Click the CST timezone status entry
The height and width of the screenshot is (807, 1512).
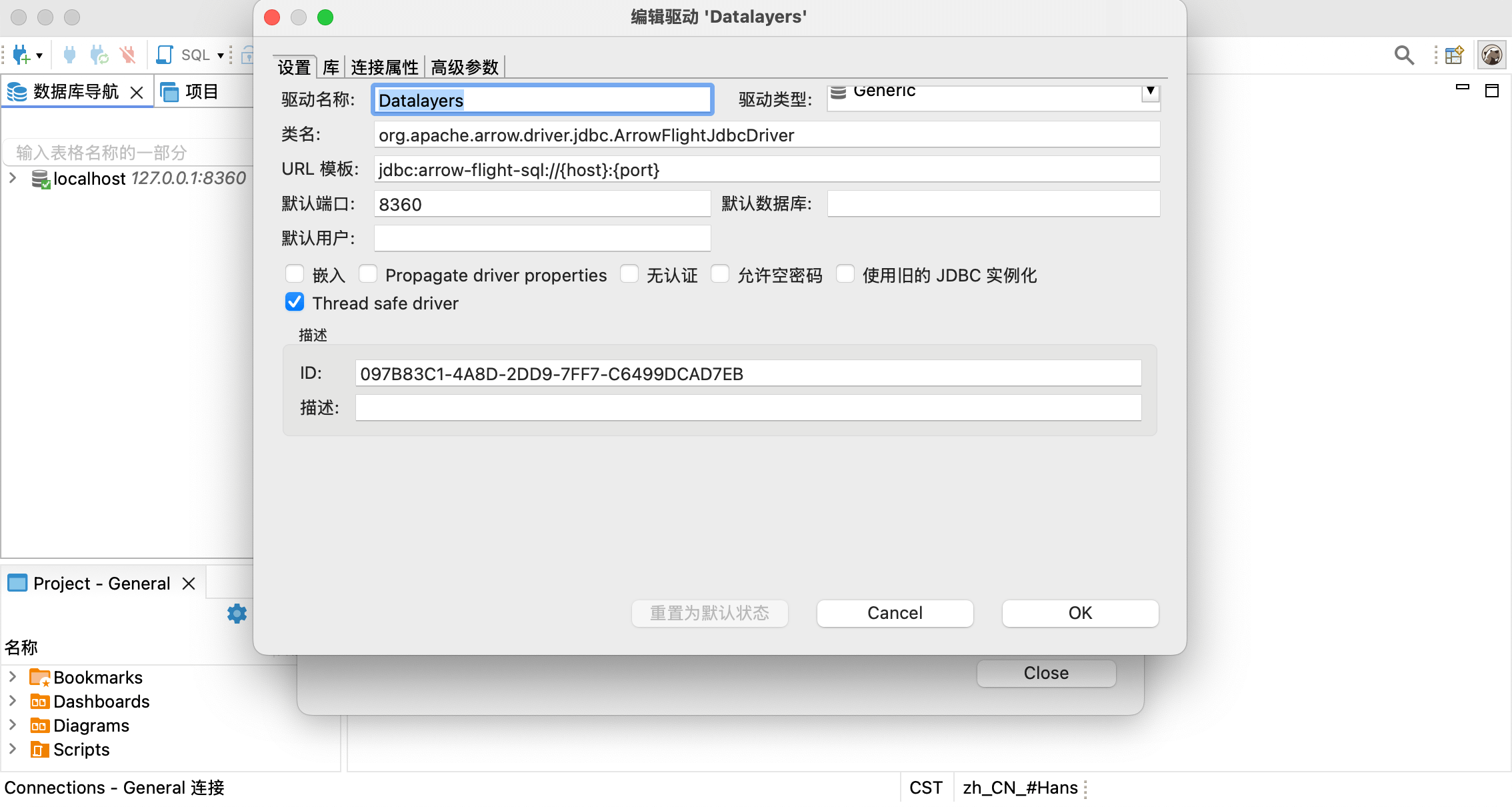[x=925, y=788]
